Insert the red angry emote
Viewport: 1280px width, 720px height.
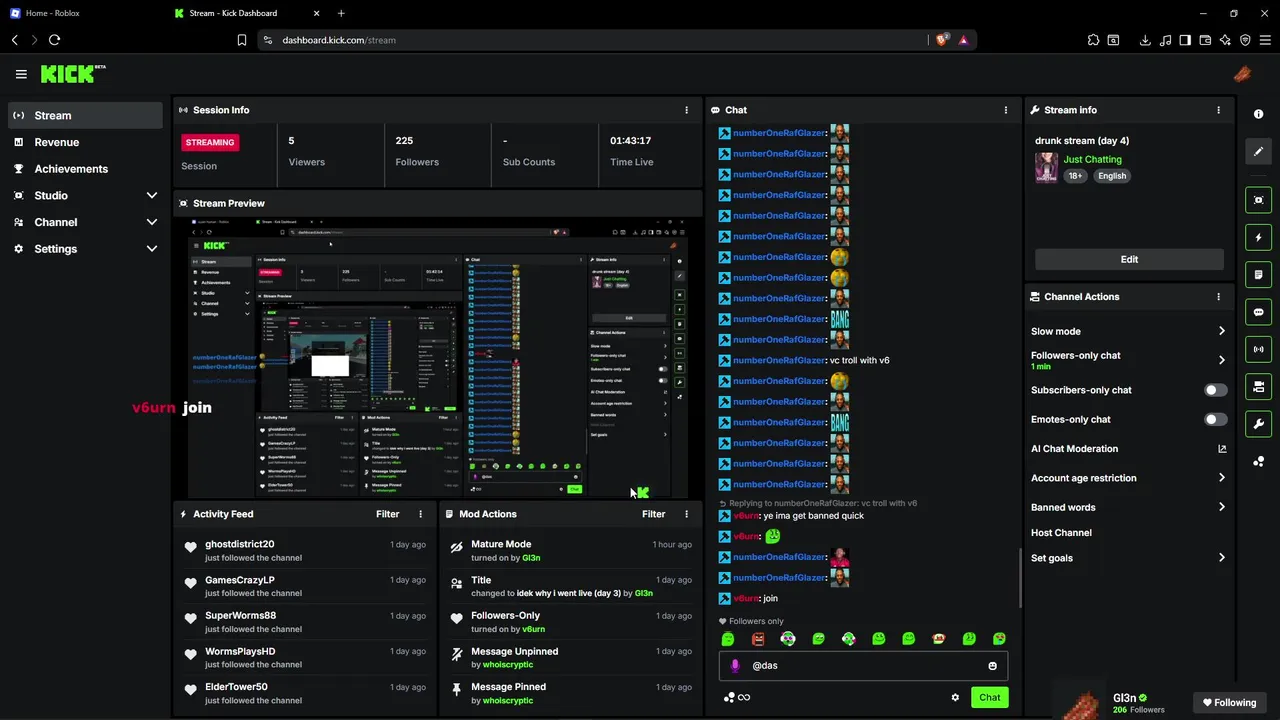click(x=758, y=639)
